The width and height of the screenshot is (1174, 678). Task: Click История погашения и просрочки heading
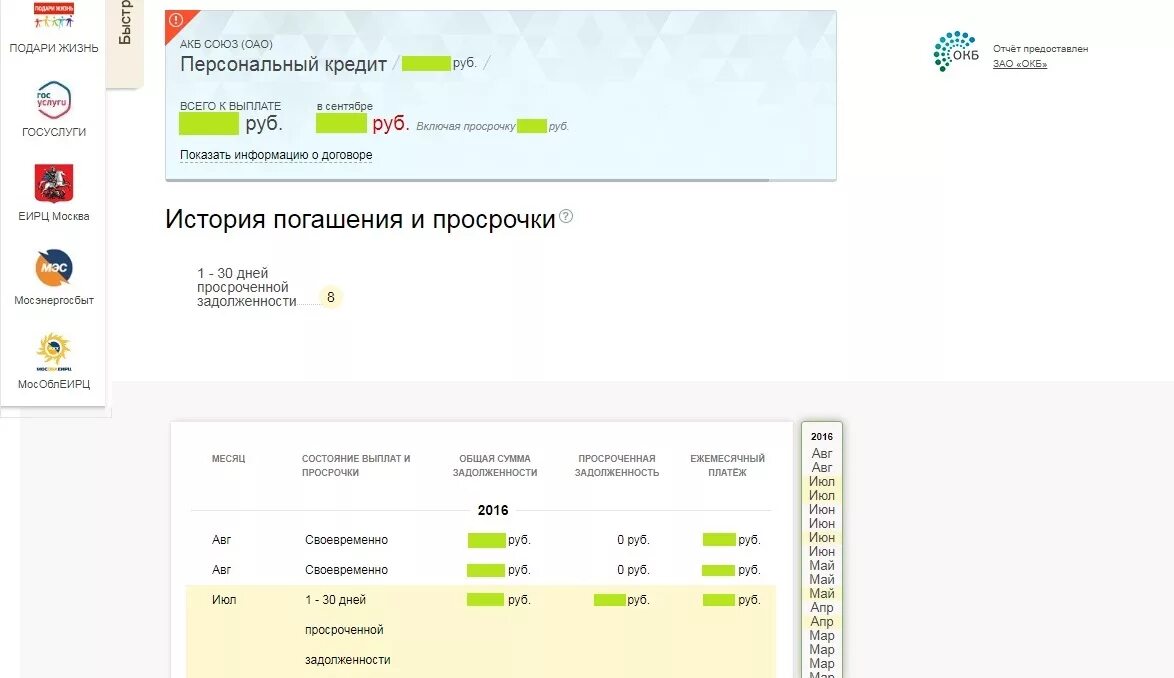[x=360, y=219]
